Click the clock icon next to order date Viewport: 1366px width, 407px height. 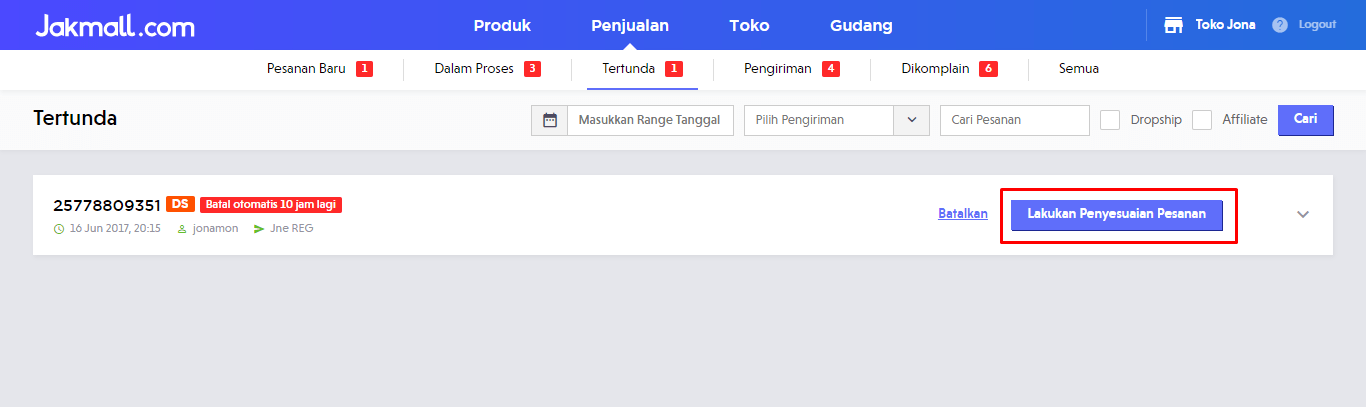(58, 228)
